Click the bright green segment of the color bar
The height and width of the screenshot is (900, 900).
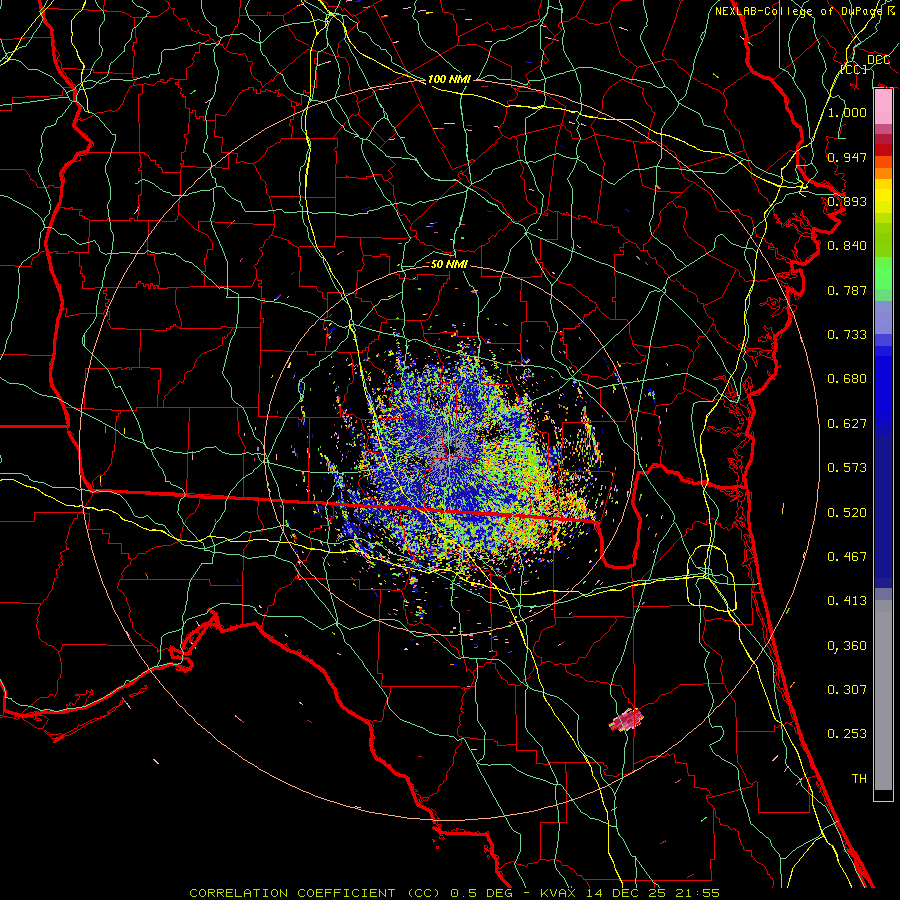click(883, 273)
